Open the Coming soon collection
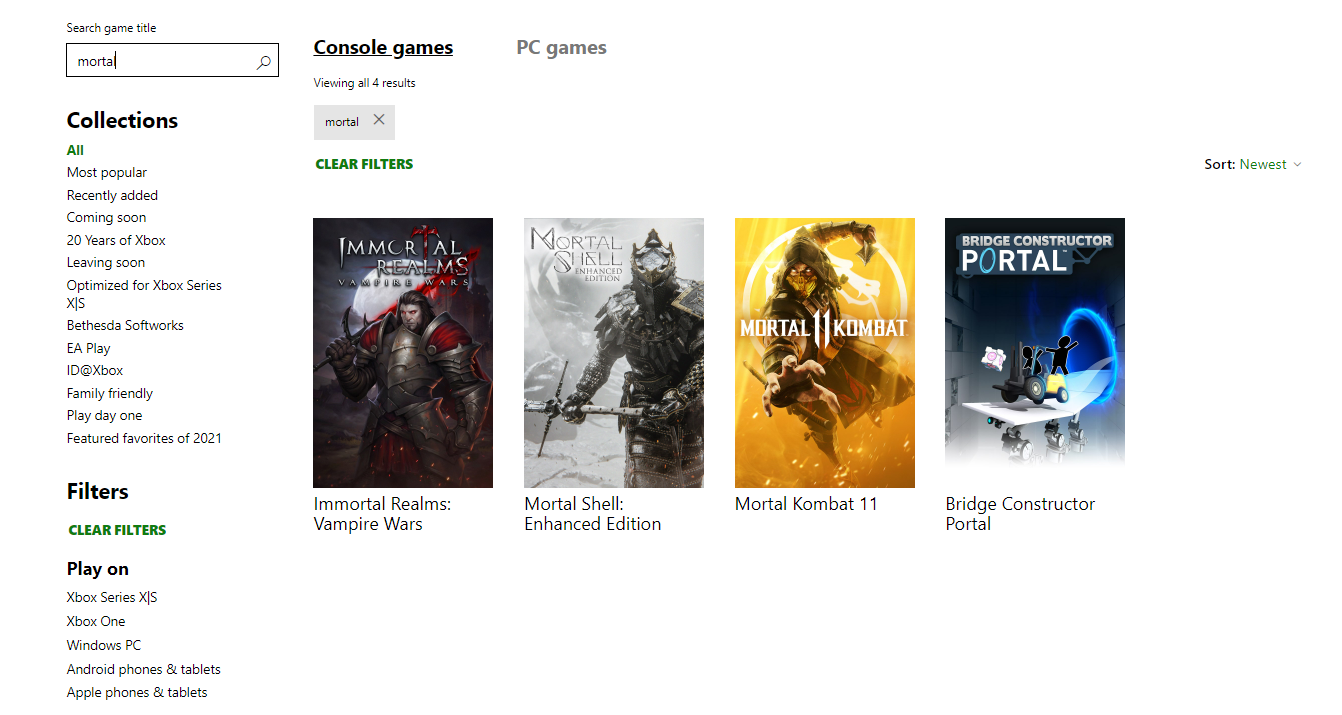 tap(106, 218)
